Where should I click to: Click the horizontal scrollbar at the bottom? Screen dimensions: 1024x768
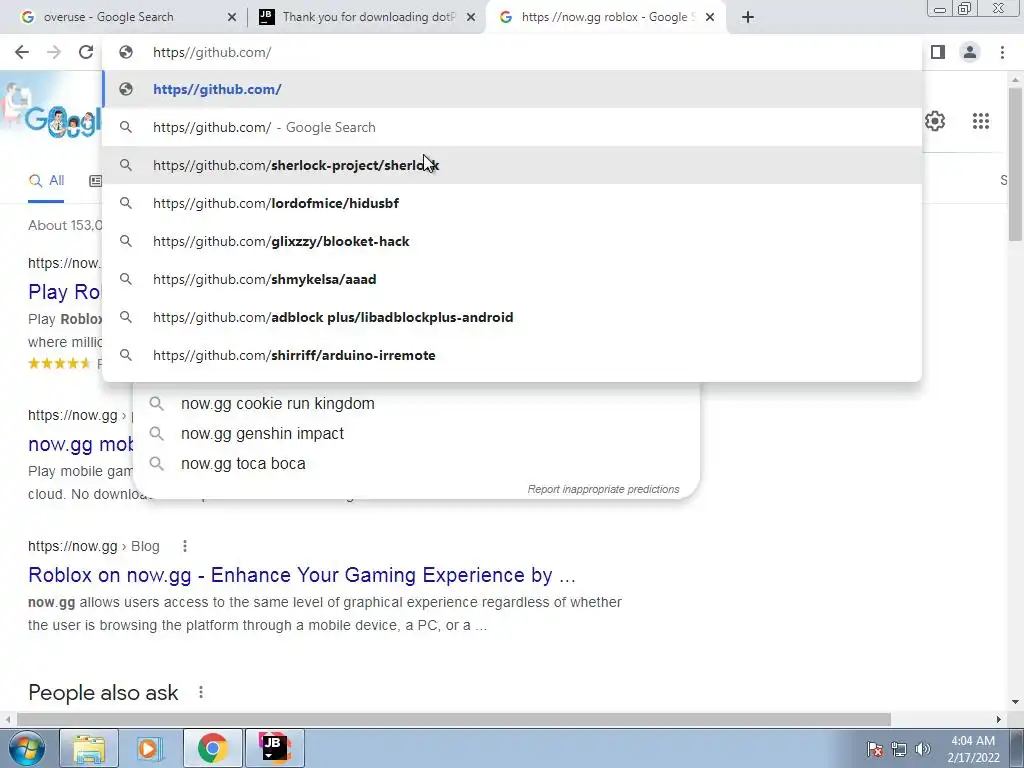pos(454,719)
